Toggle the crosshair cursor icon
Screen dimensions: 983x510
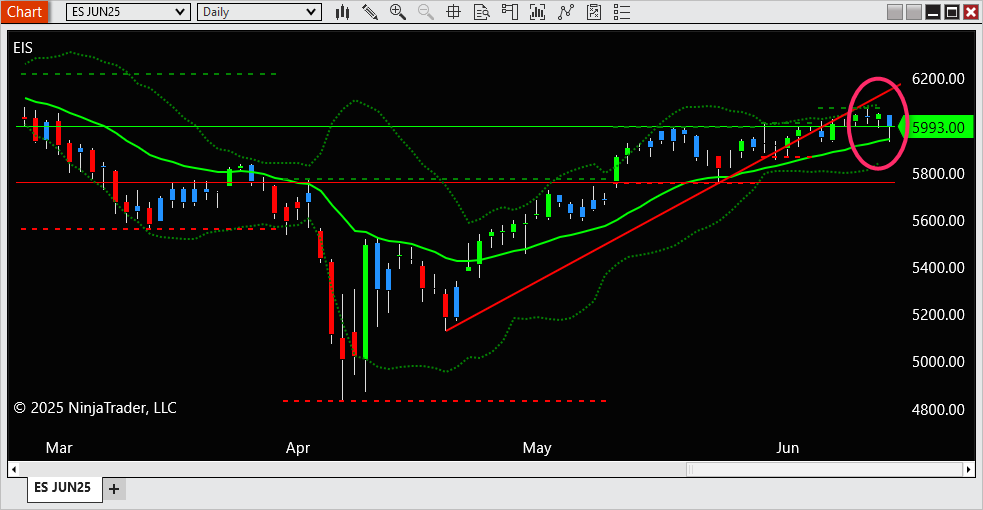pos(453,12)
